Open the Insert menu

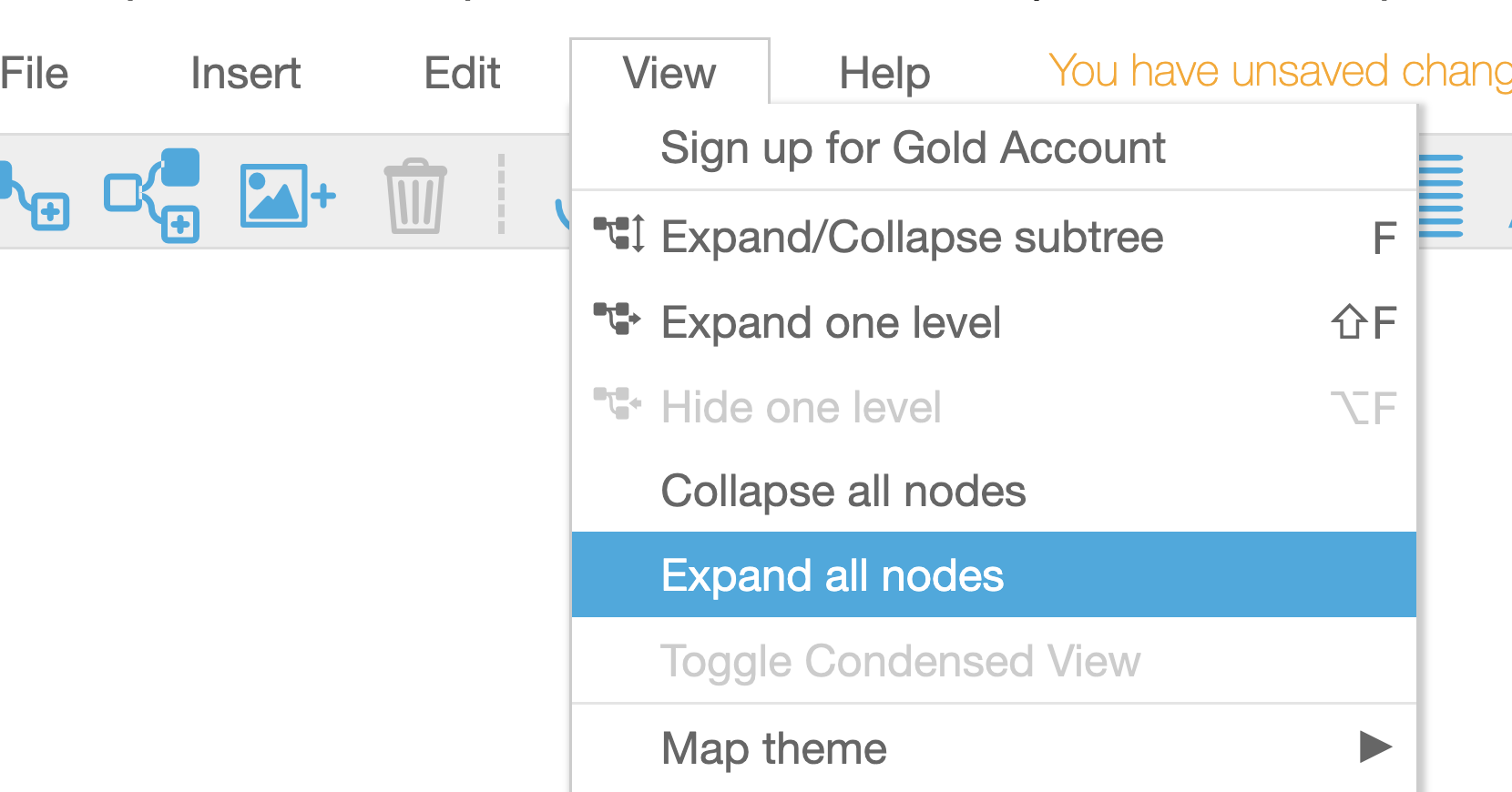pos(245,73)
